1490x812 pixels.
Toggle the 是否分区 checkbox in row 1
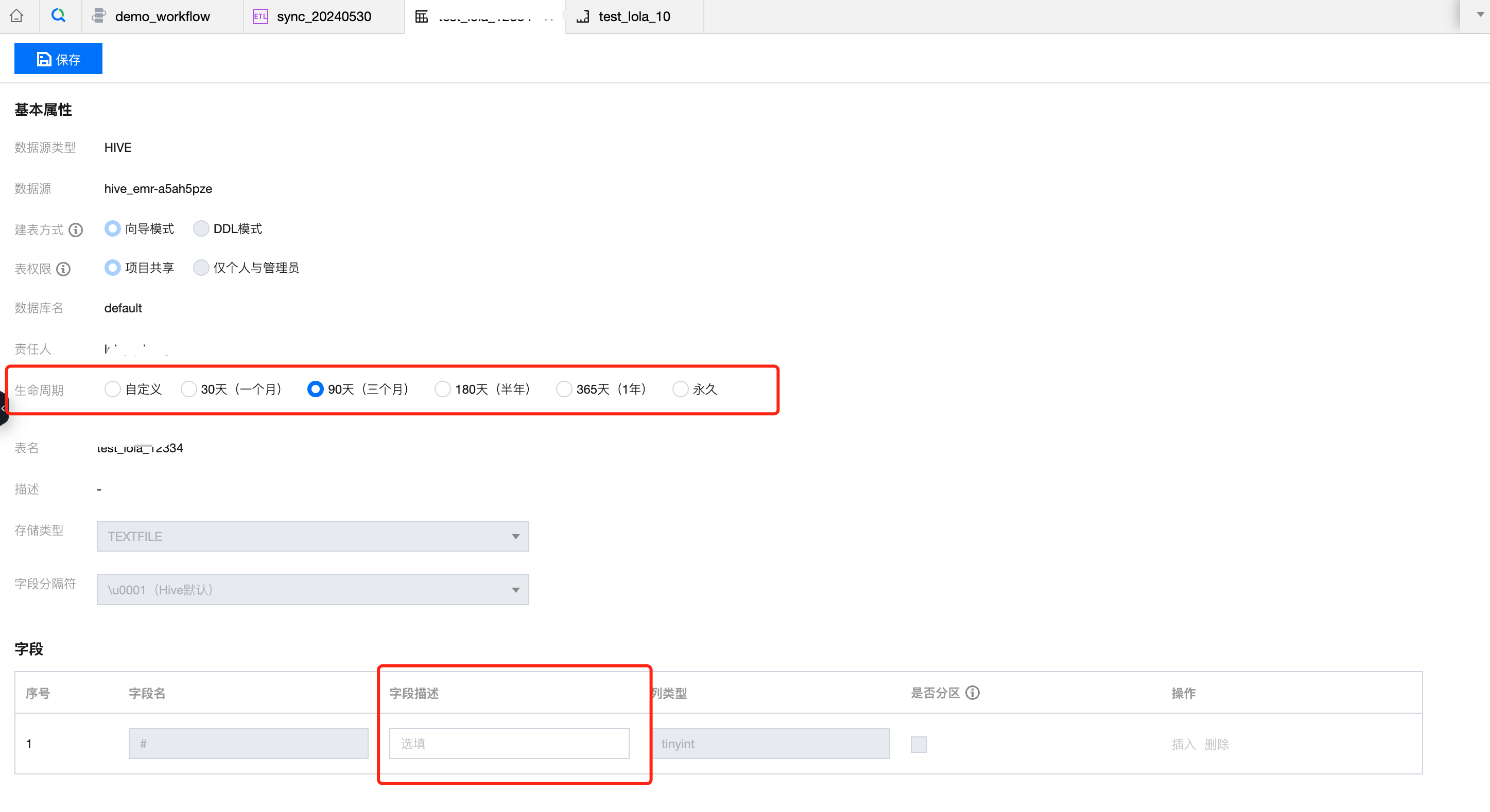pos(919,745)
